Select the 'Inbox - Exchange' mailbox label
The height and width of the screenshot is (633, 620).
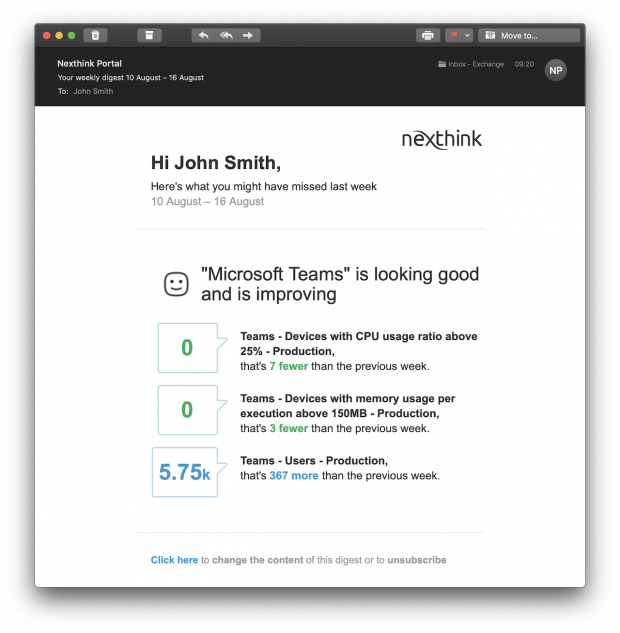click(x=471, y=64)
